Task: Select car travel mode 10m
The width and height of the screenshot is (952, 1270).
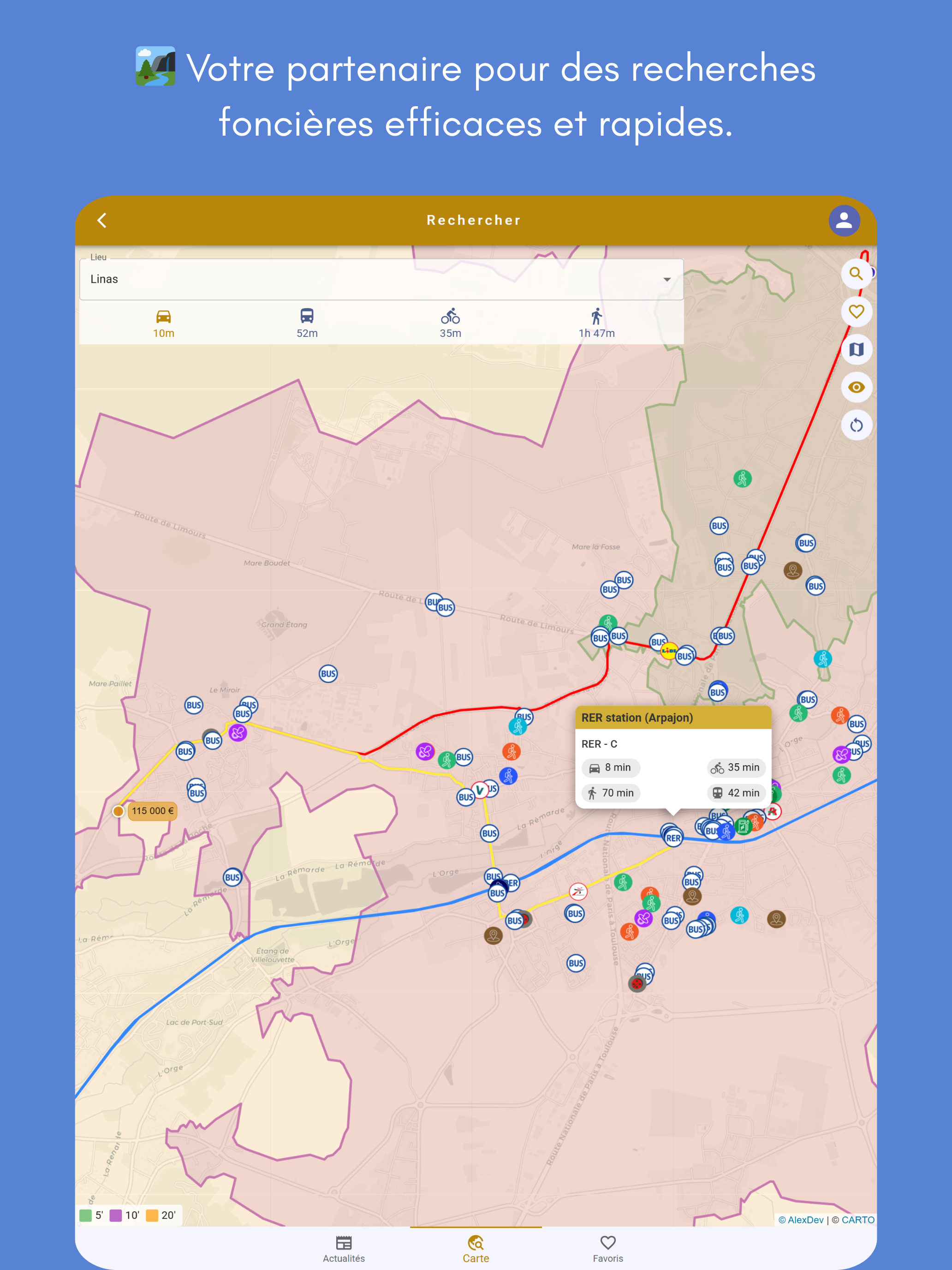Action: click(164, 324)
